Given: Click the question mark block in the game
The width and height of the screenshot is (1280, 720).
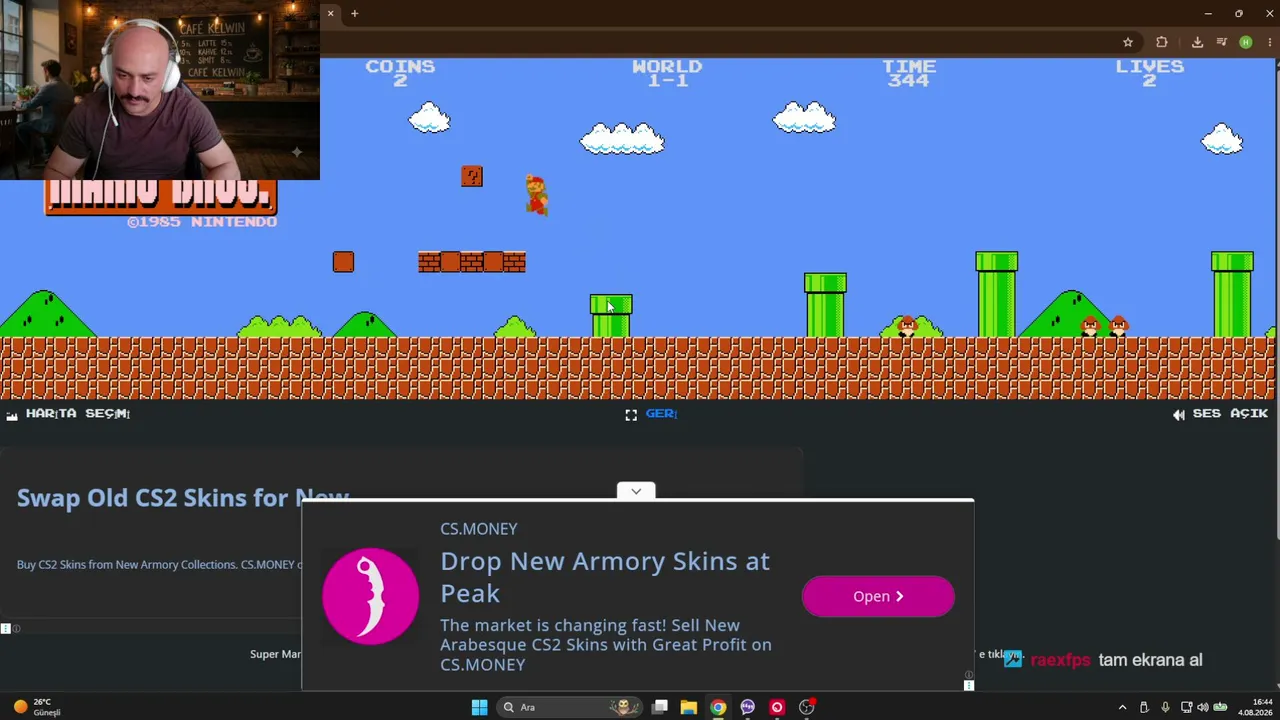Looking at the screenshot, I should (472, 177).
